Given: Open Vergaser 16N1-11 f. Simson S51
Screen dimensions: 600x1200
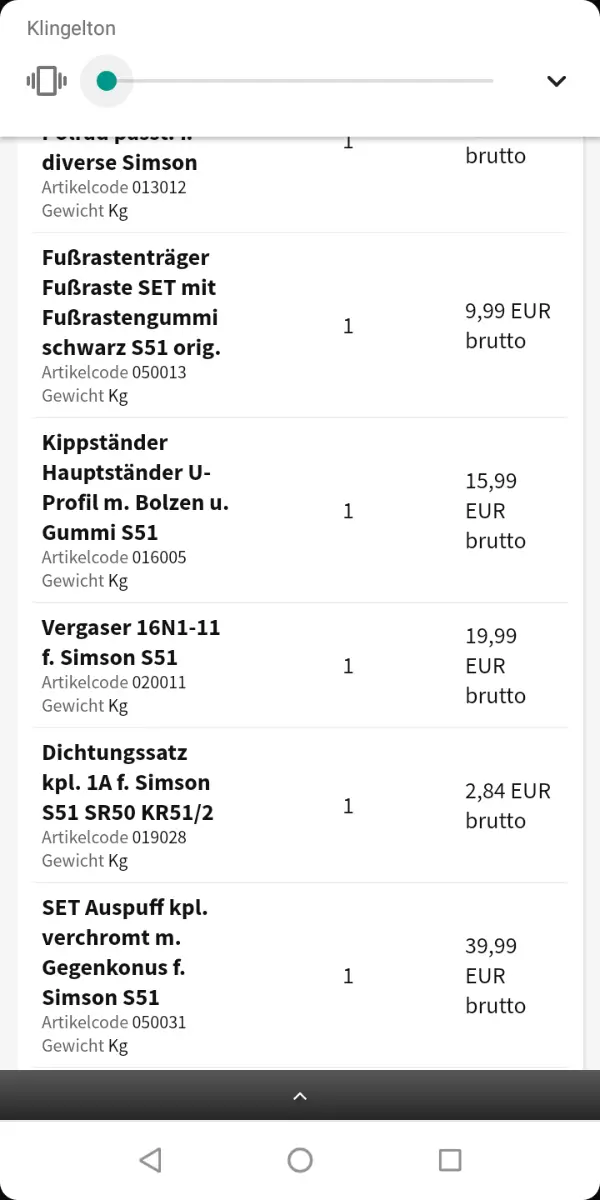Looking at the screenshot, I should coord(131,642).
